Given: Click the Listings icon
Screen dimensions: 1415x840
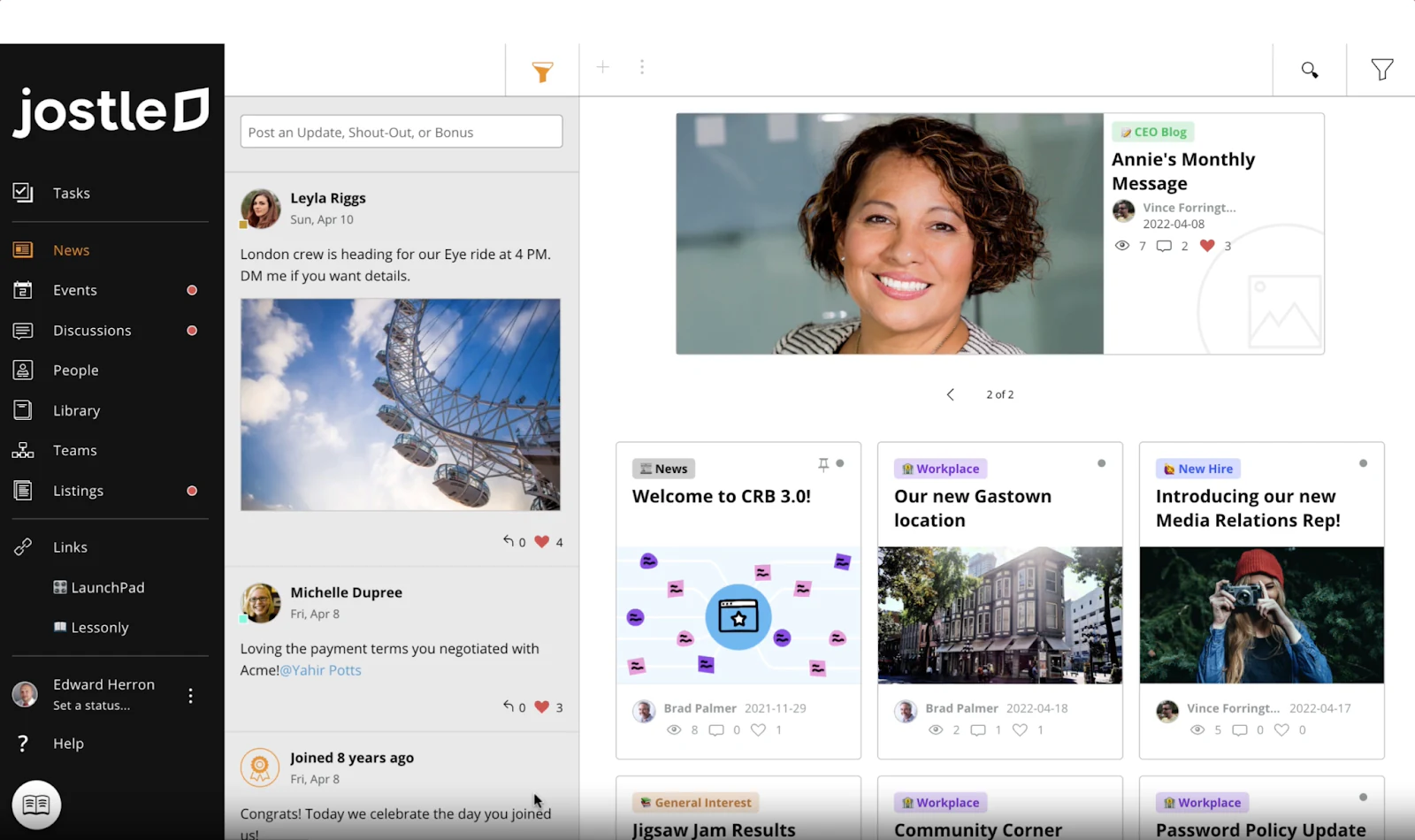Looking at the screenshot, I should pos(23,491).
